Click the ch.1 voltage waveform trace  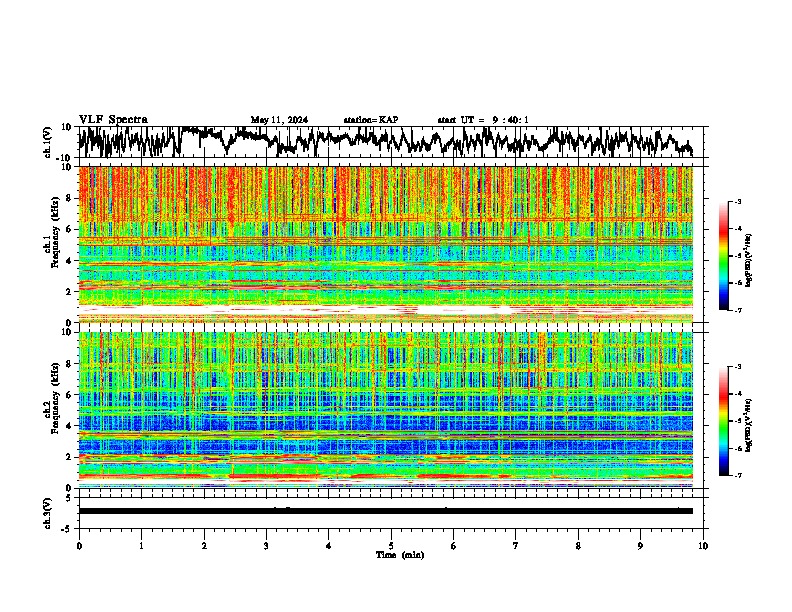pos(385,142)
